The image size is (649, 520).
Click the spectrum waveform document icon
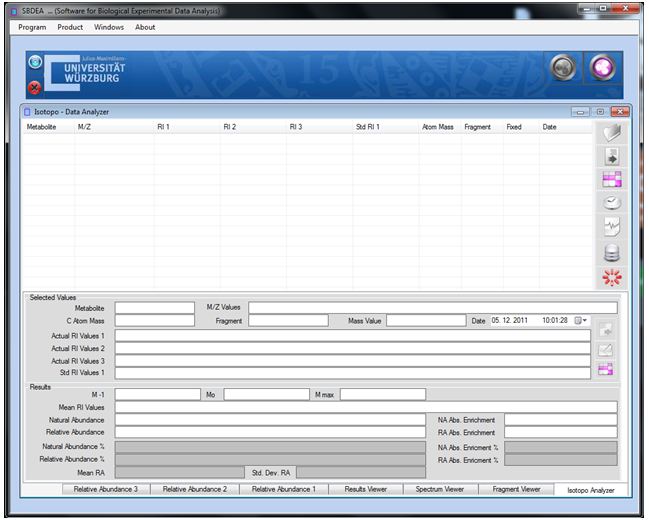click(x=611, y=227)
